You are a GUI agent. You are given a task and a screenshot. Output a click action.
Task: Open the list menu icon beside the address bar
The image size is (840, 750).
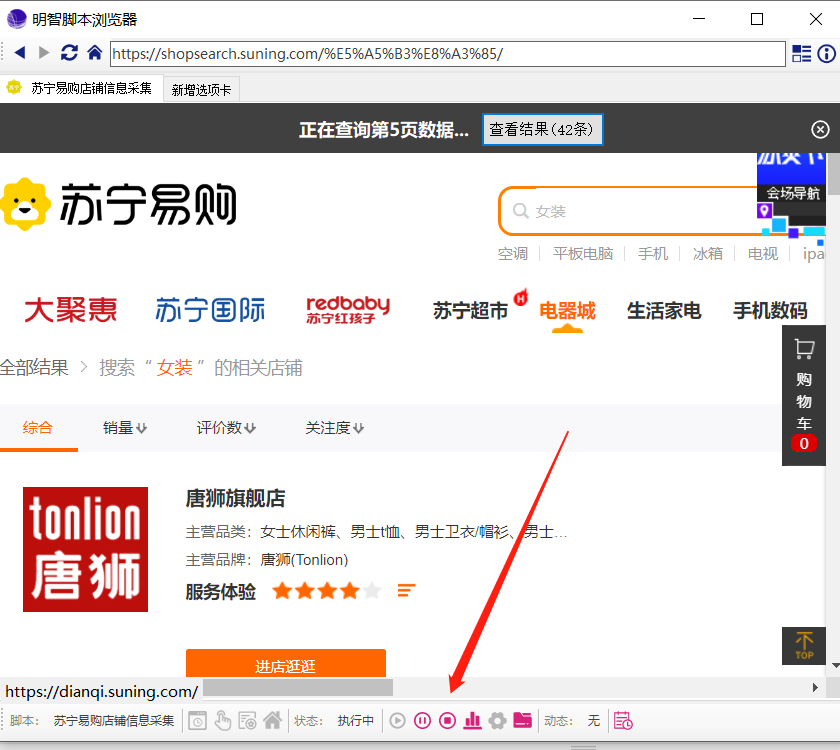[x=801, y=53]
